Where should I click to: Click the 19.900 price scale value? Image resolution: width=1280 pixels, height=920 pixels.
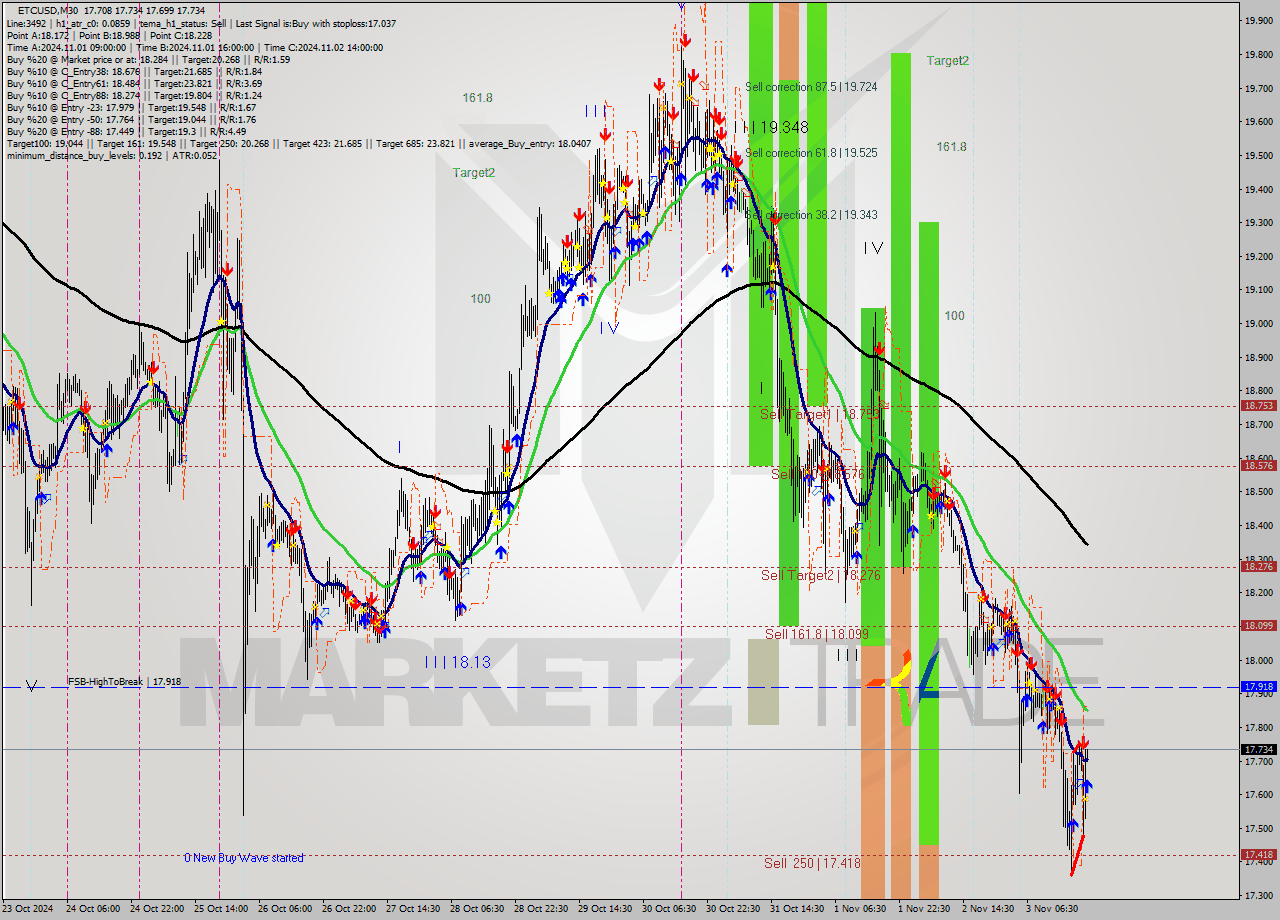click(x=1258, y=20)
